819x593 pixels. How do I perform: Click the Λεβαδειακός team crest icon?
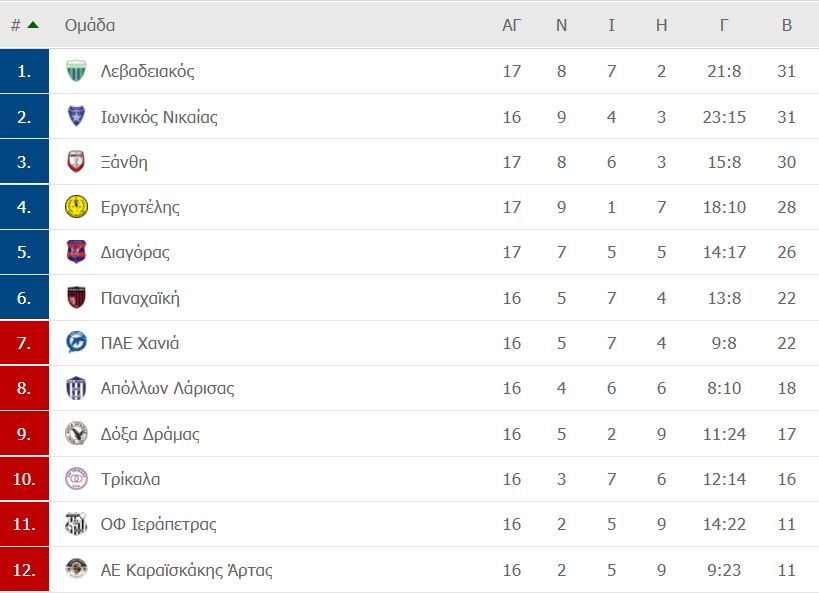76,71
